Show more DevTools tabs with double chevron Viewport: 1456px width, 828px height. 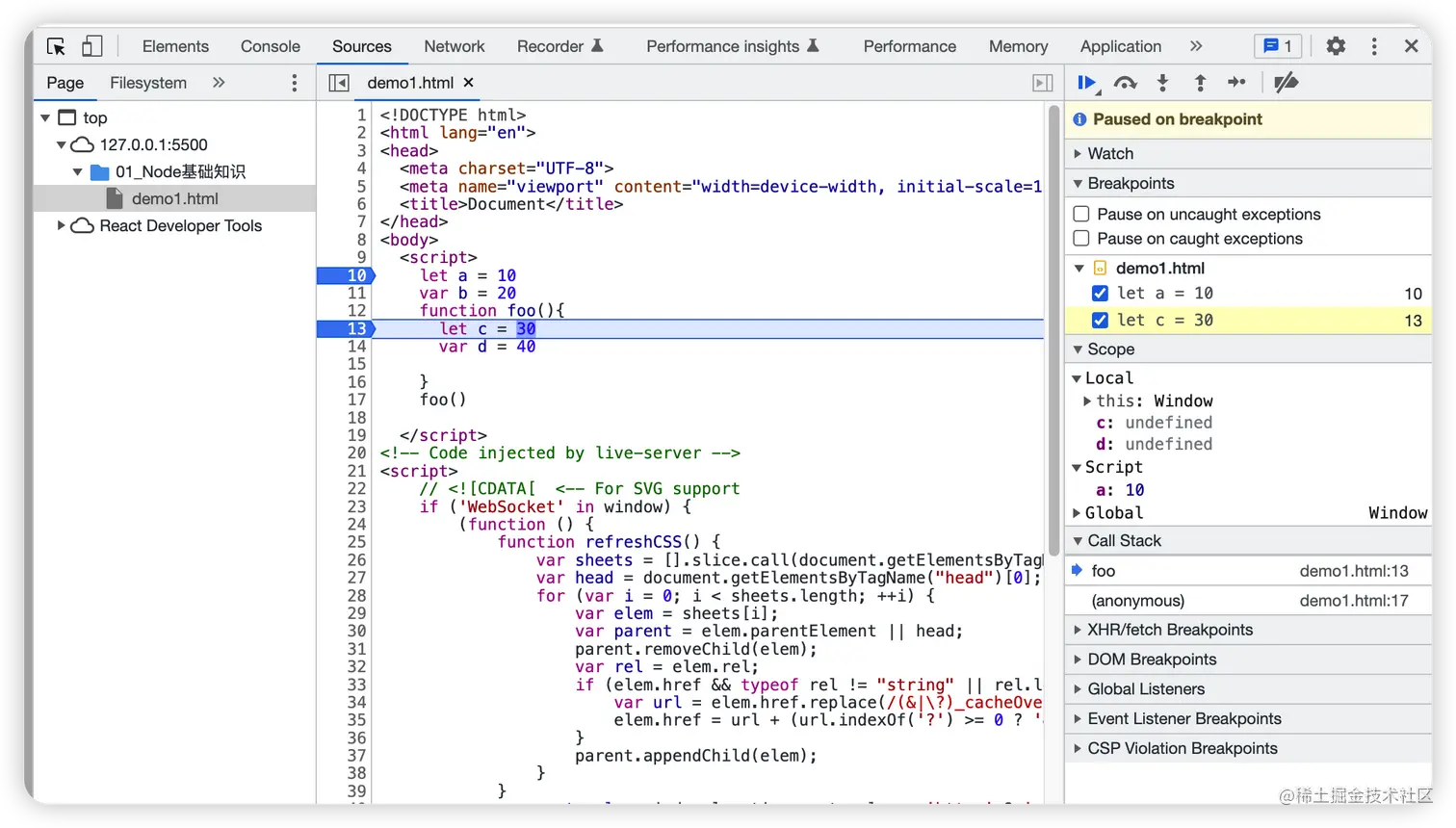[x=1196, y=46]
